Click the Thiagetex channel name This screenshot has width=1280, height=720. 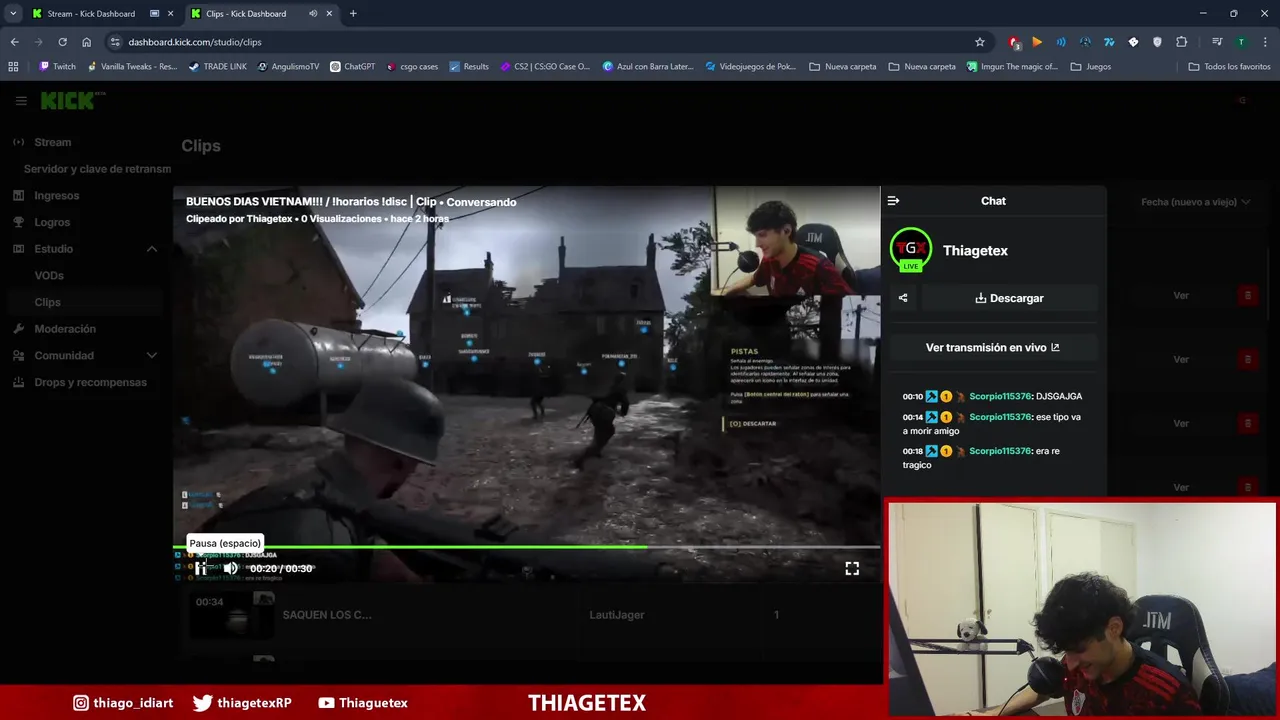[x=975, y=251]
